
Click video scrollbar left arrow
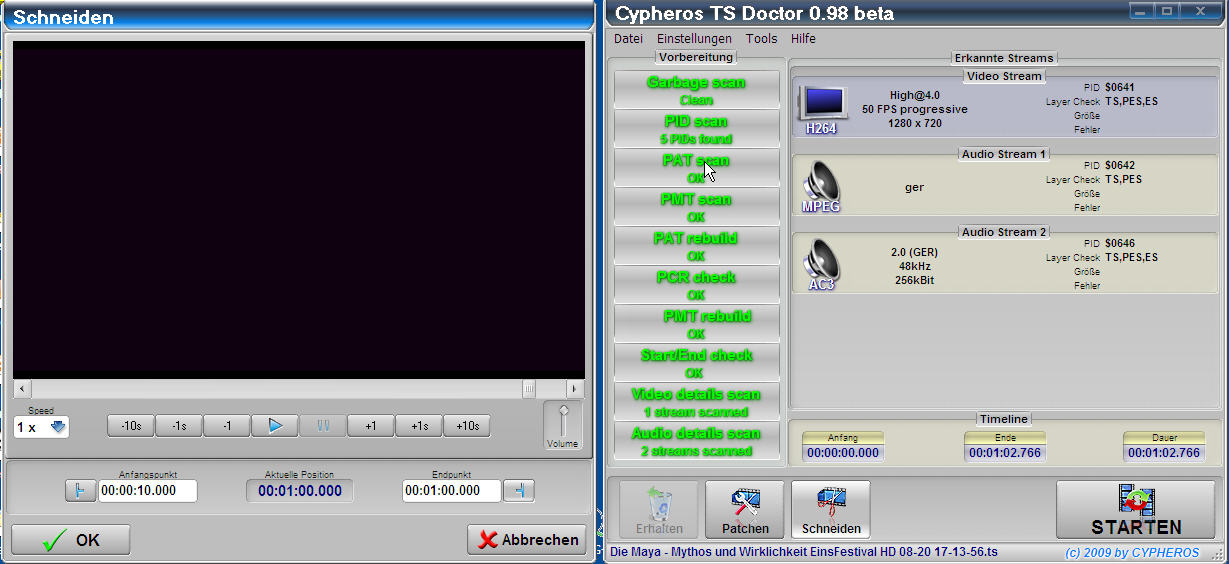(x=22, y=389)
